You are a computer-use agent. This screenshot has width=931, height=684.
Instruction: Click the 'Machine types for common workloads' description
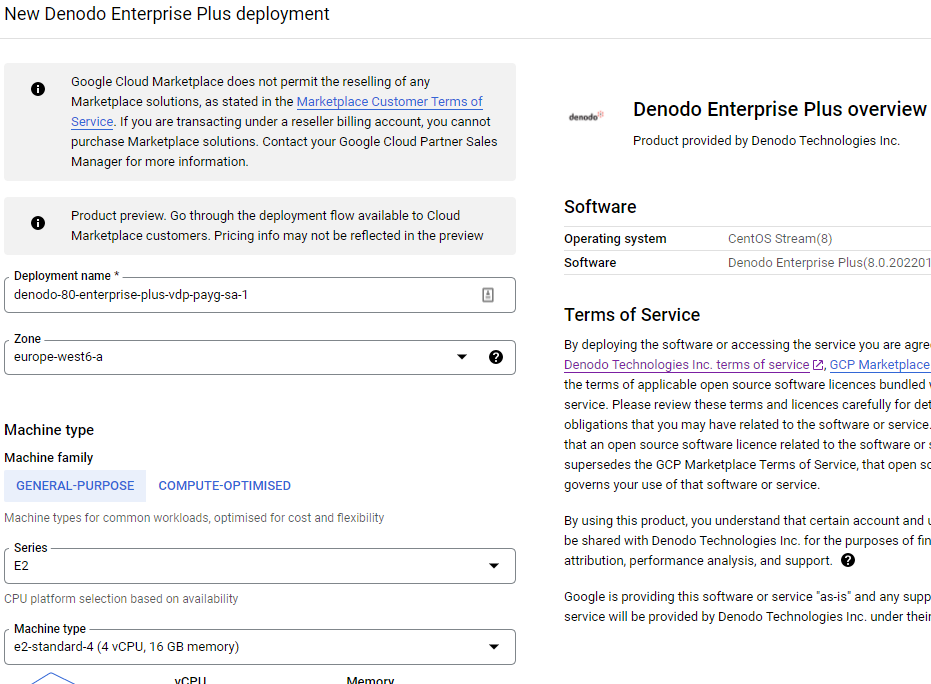[x=194, y=518]
